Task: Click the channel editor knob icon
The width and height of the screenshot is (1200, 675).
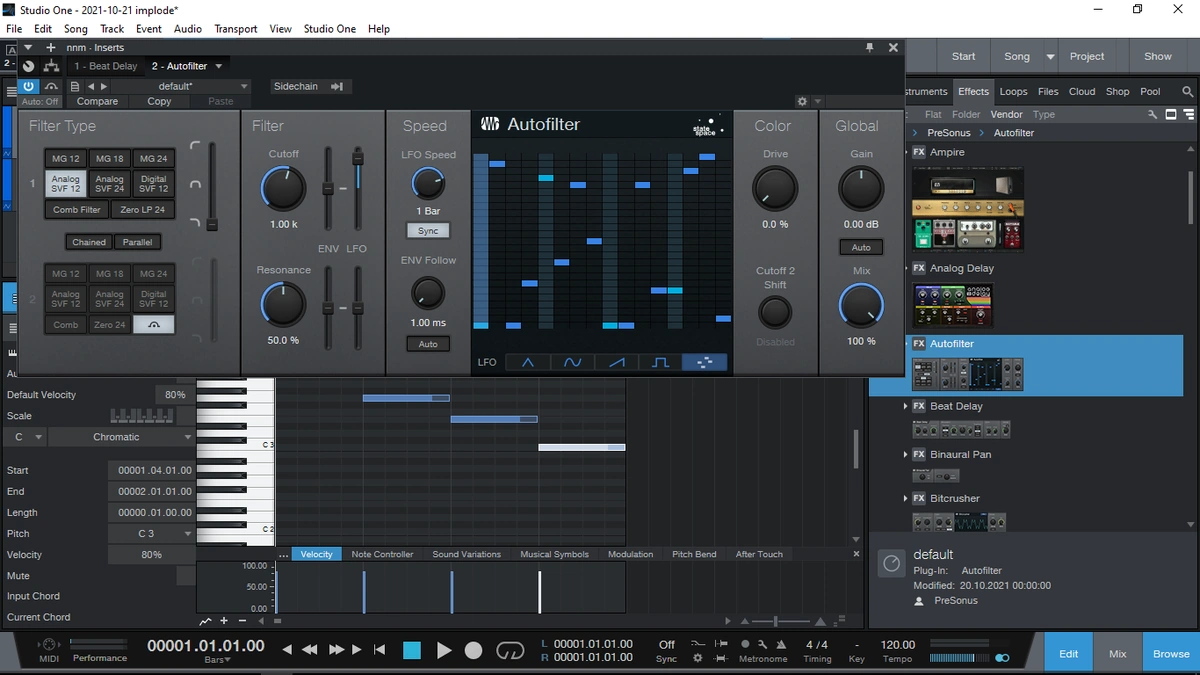Action: point(29,66)
